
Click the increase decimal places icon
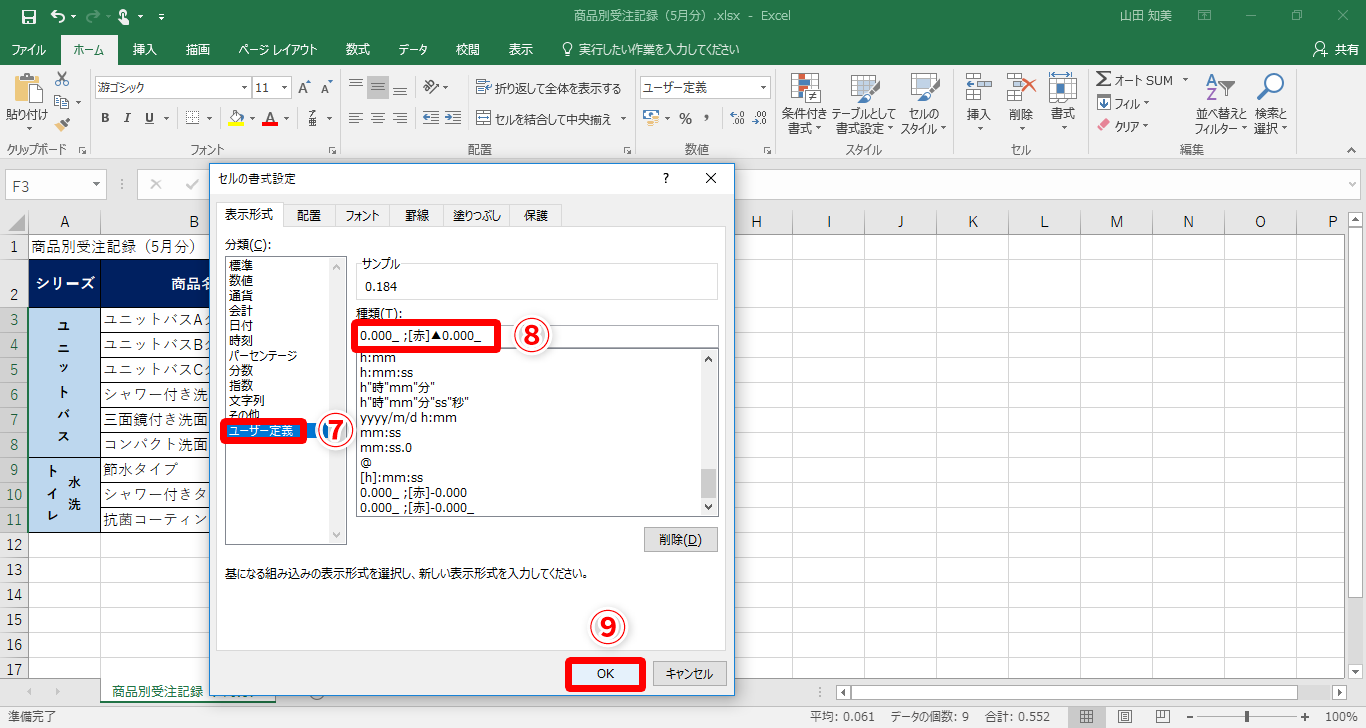click(x=739, y=118)
